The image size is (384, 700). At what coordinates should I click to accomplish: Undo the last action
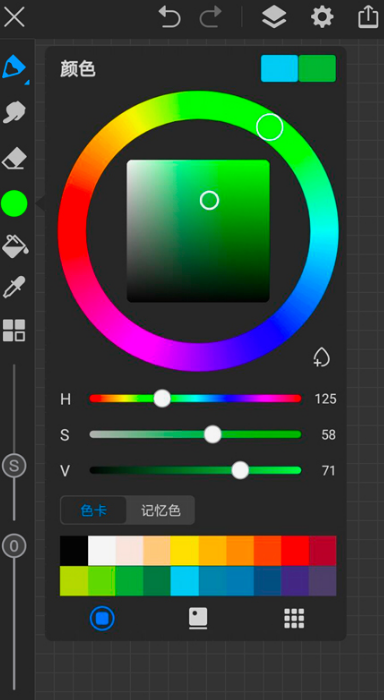click(170, 17)
